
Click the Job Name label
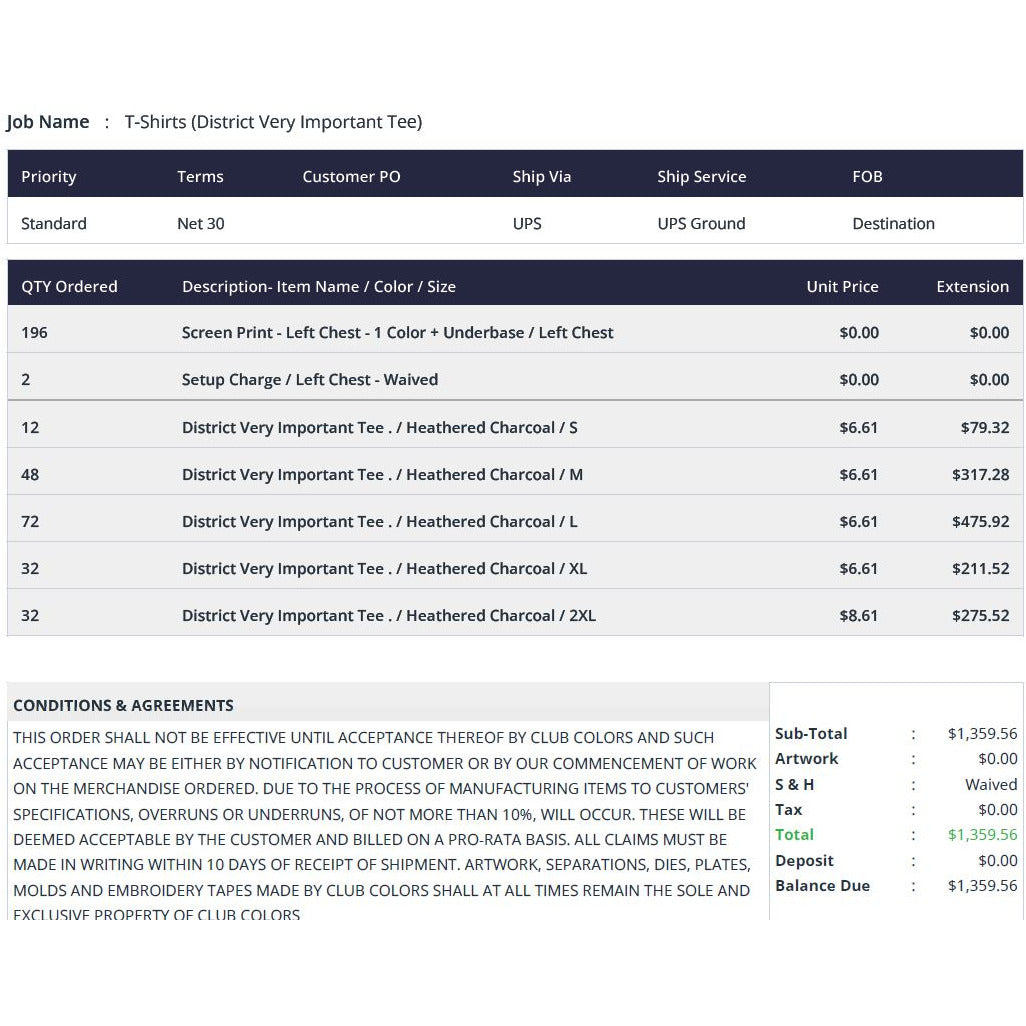pos(48,122)
